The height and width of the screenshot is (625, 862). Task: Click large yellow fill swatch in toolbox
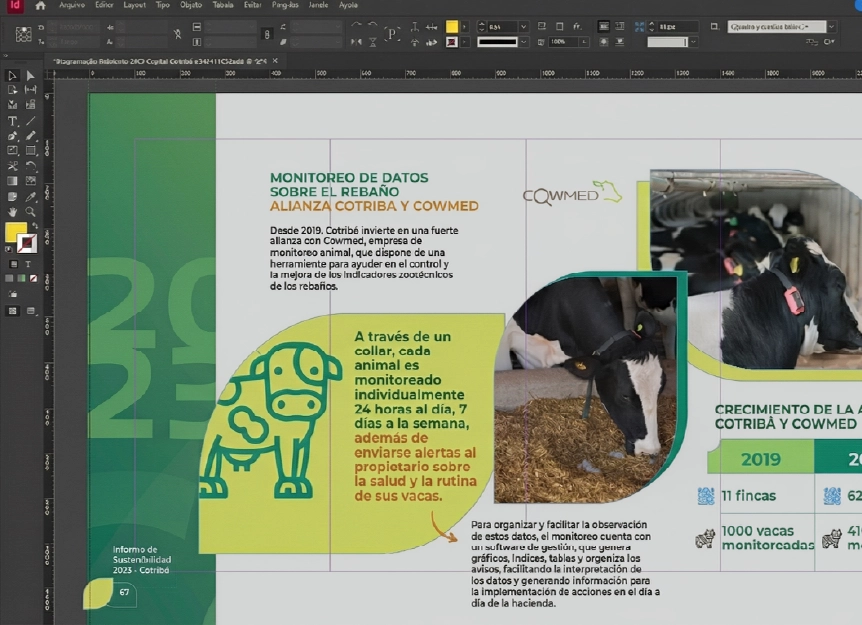[15, 232]
